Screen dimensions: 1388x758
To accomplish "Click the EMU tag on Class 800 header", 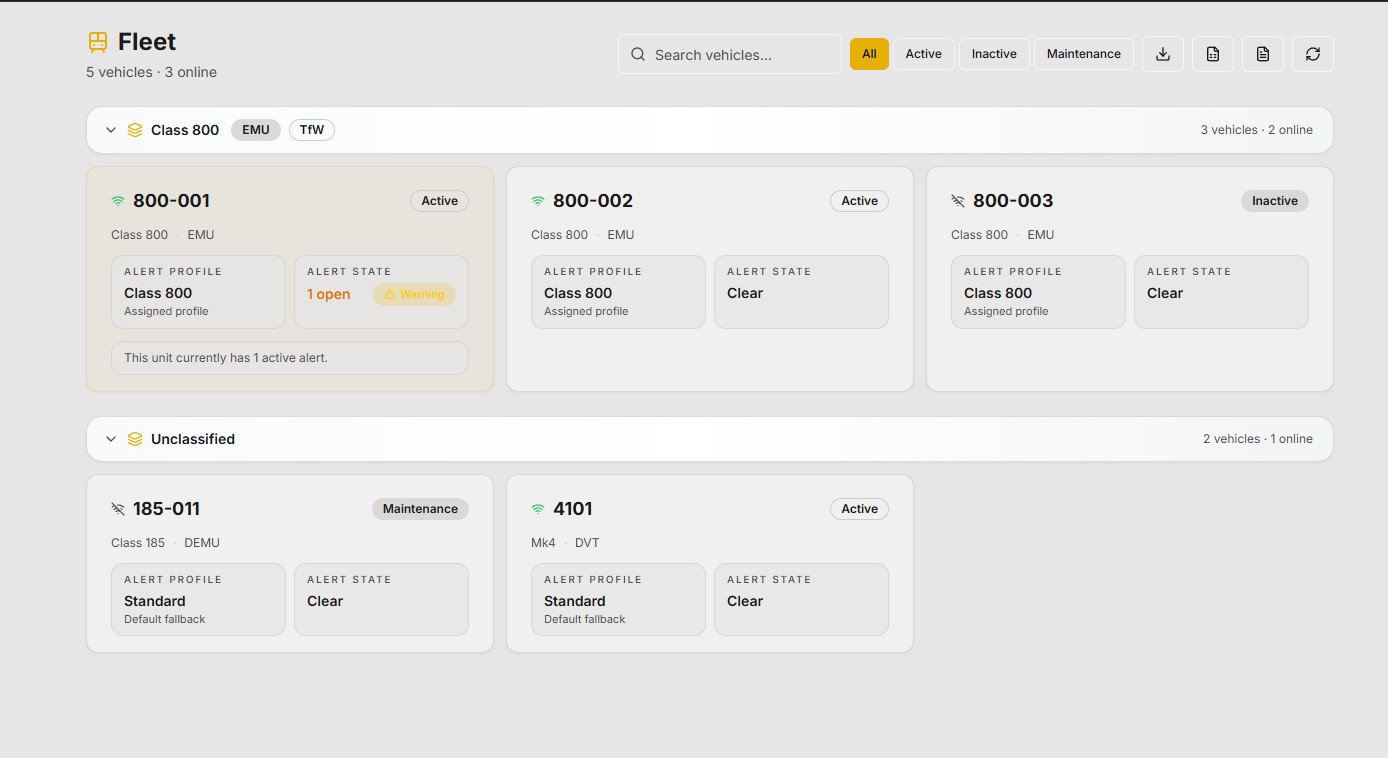I will click(256, 130).
